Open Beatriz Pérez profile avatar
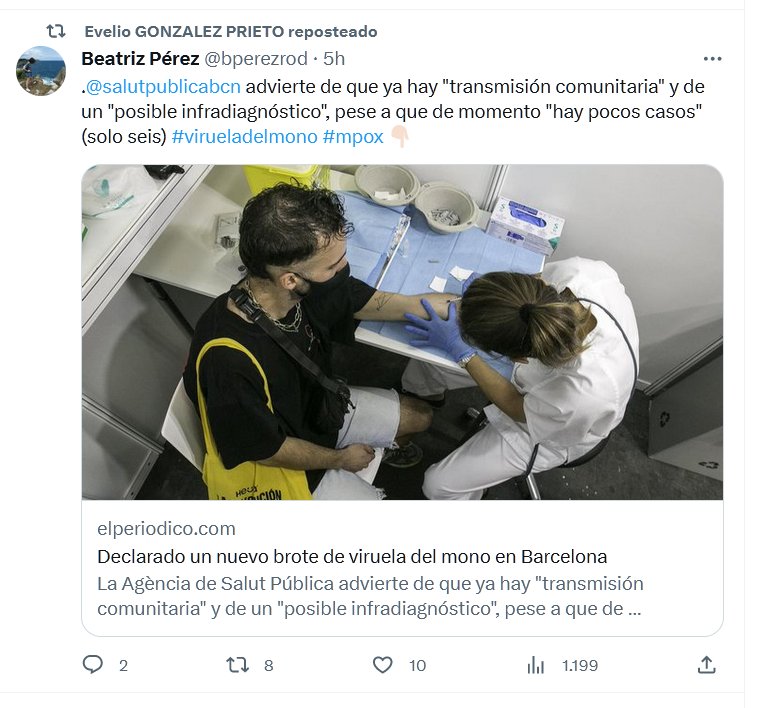 click(41, 71)
